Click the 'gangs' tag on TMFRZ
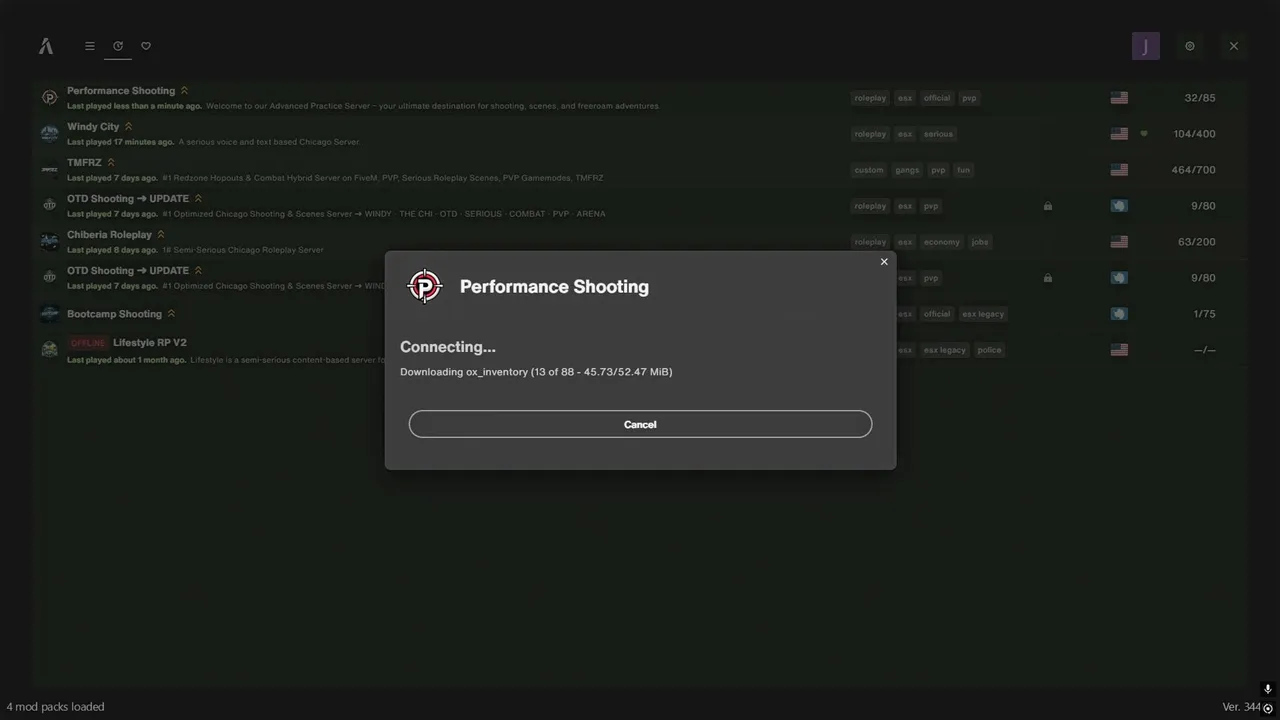 (x=907, y=170)
